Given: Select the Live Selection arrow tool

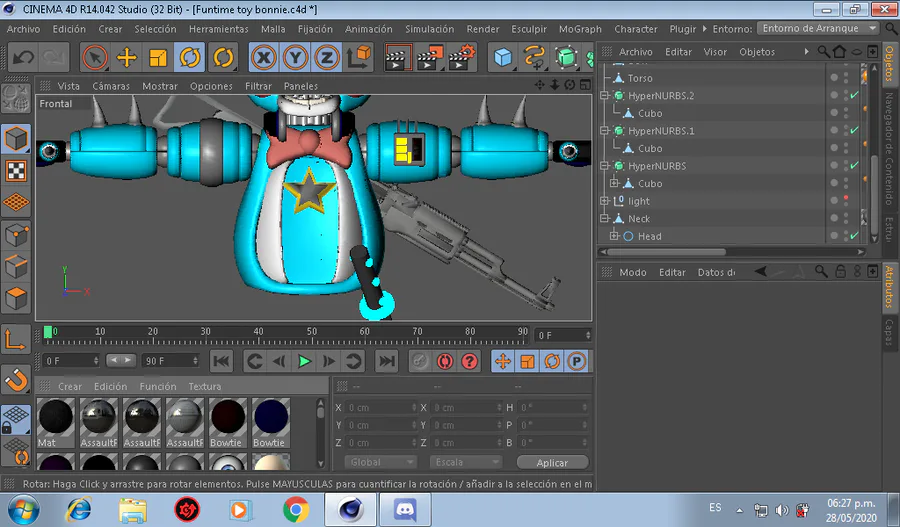Looking at the screenshot, I should coord(95,57).
